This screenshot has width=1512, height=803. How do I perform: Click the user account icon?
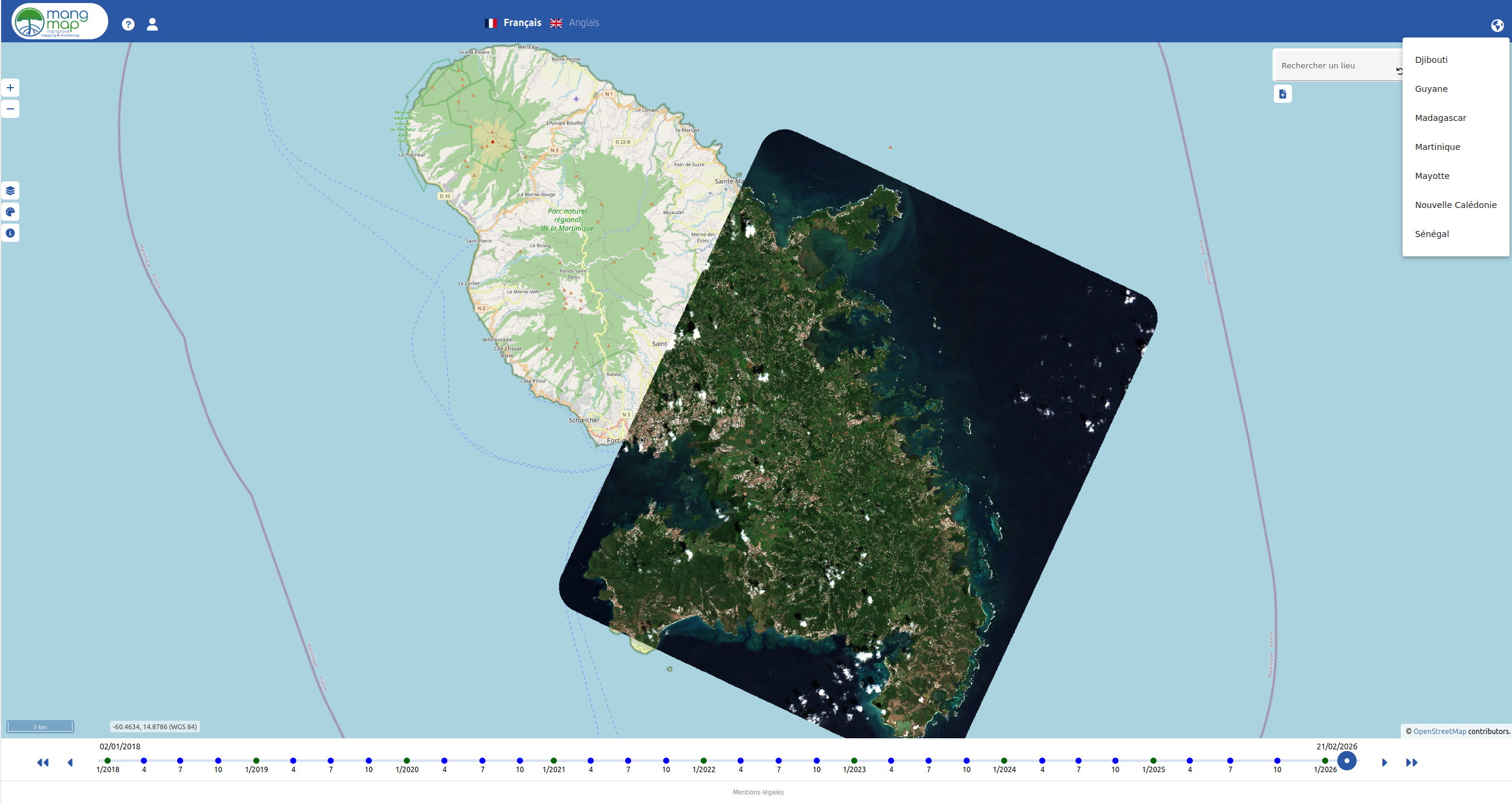click(152, 24)
